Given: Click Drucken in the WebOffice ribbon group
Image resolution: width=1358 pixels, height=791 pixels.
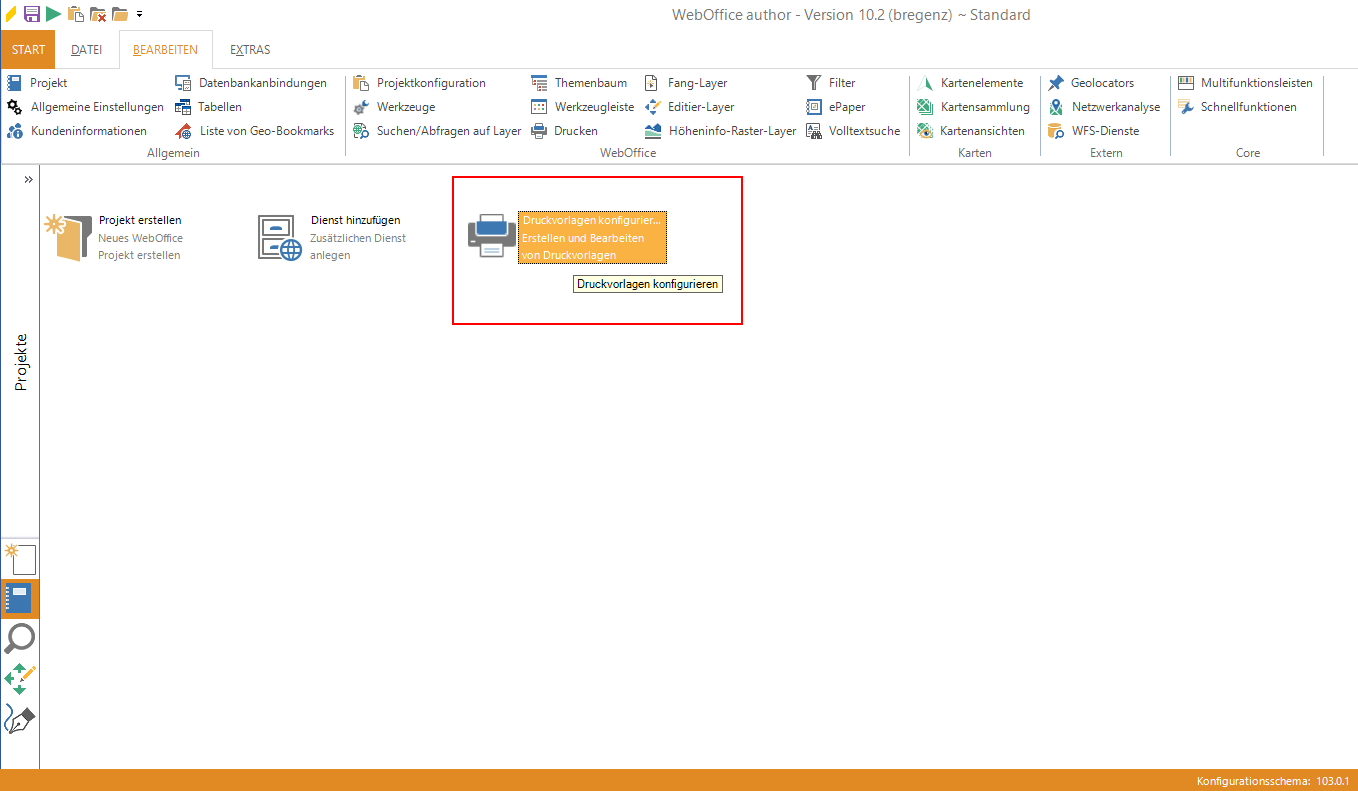Looking at the screenshot, I should tap(564, 131).
